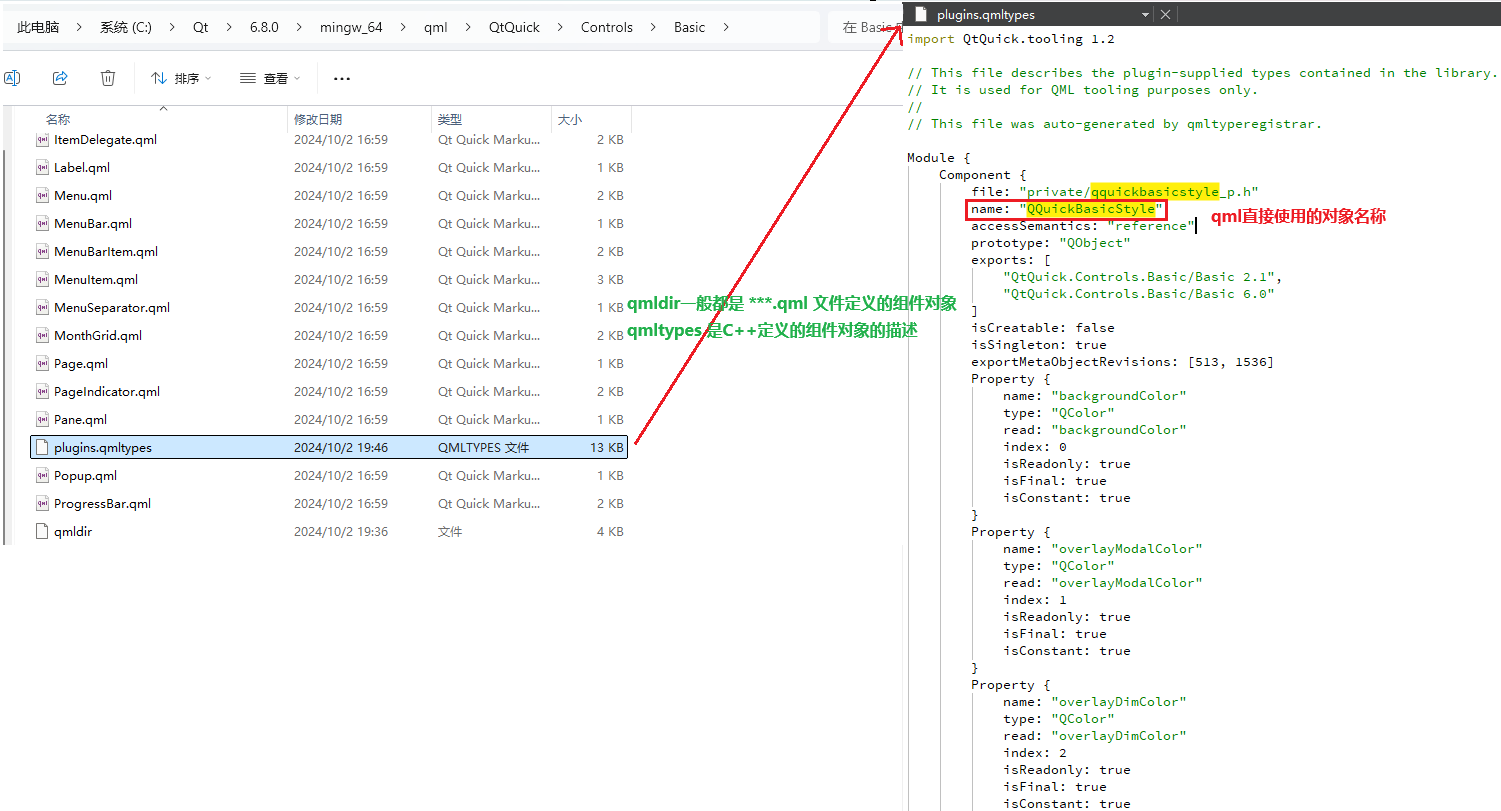Click the QMLTYPES 文件 type cell

coord(483,447)
